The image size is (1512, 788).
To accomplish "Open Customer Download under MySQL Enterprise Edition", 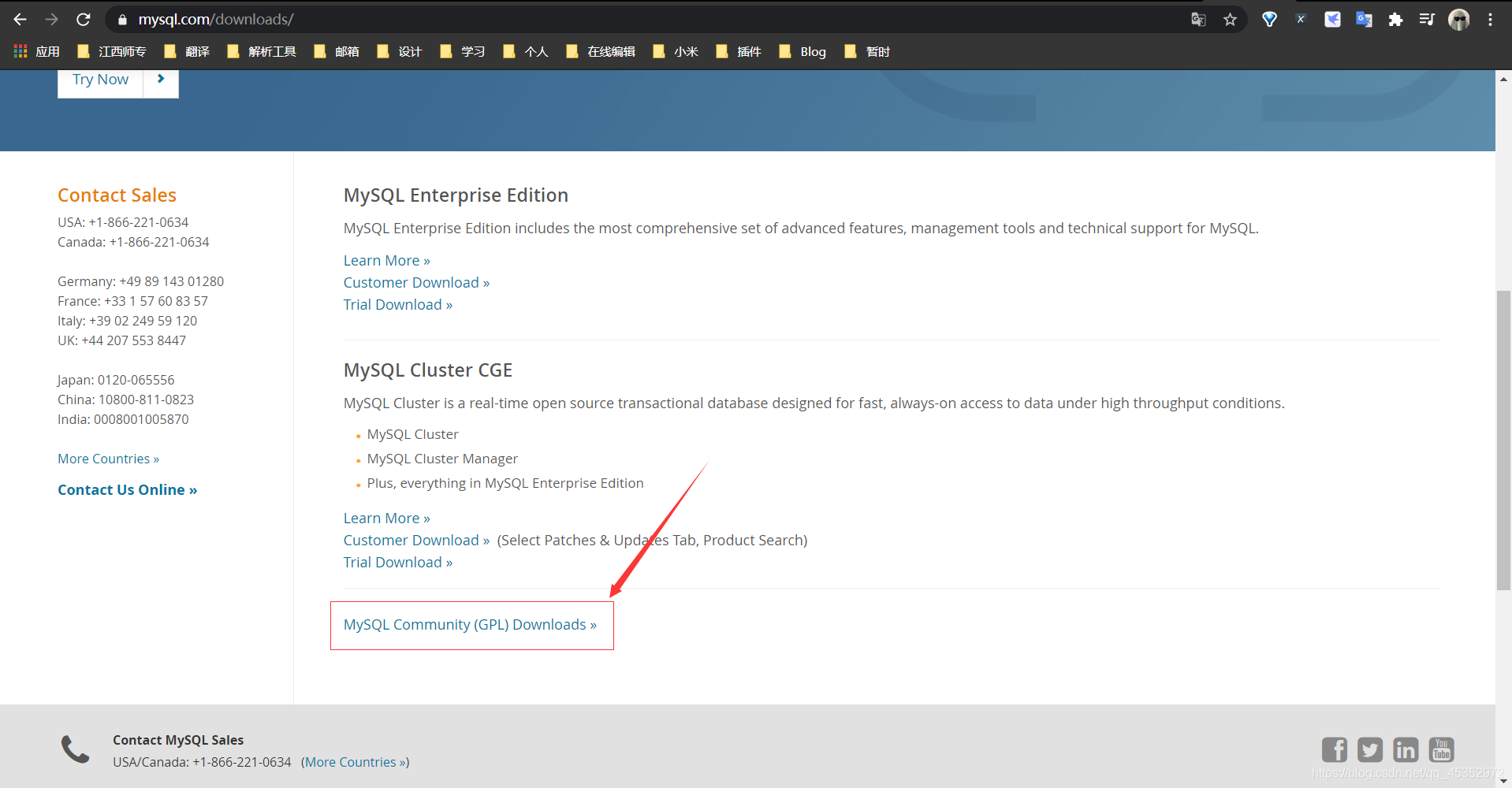I will pos(416,283).
